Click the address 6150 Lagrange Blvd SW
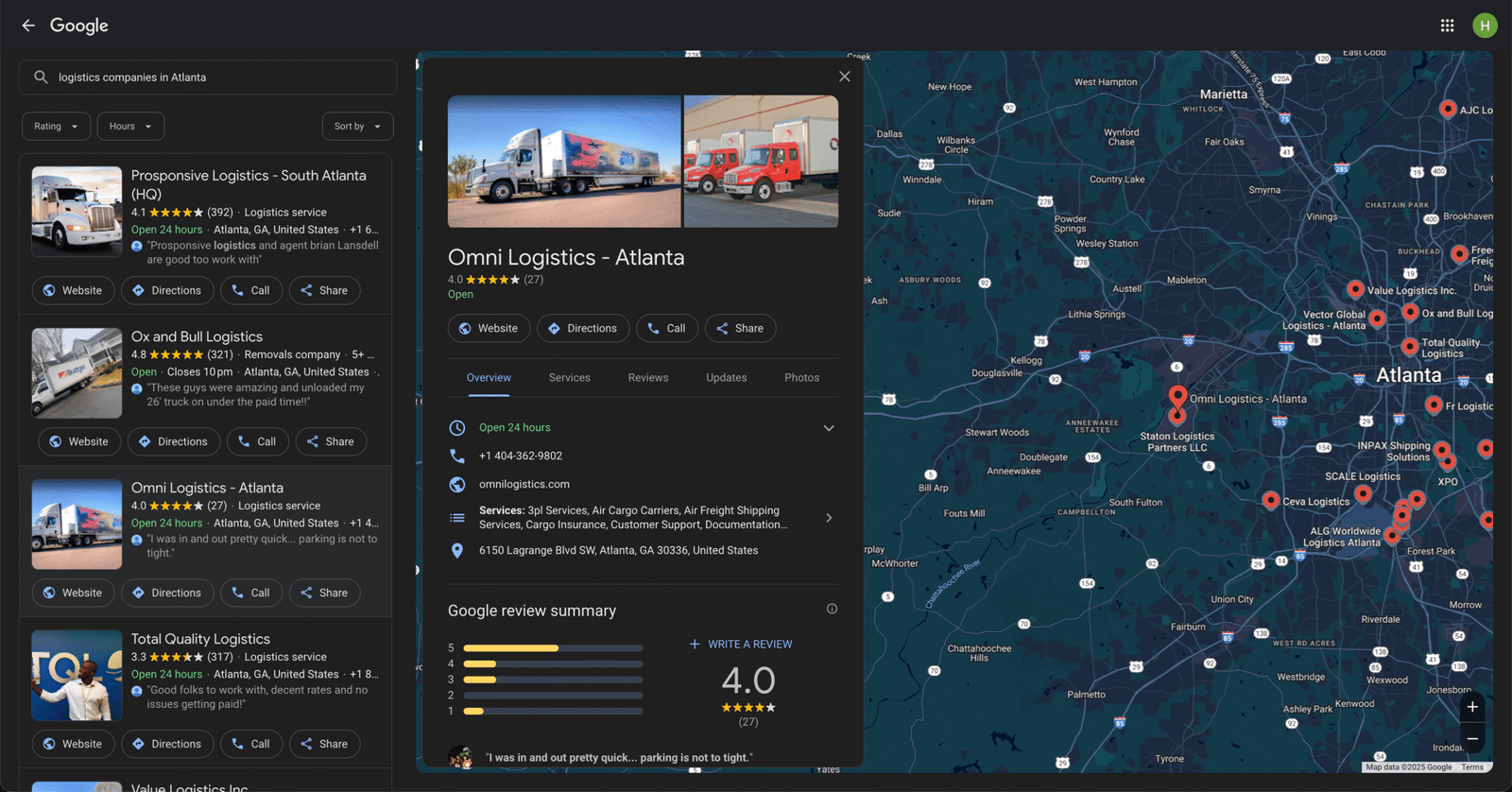 pos(618,551)
